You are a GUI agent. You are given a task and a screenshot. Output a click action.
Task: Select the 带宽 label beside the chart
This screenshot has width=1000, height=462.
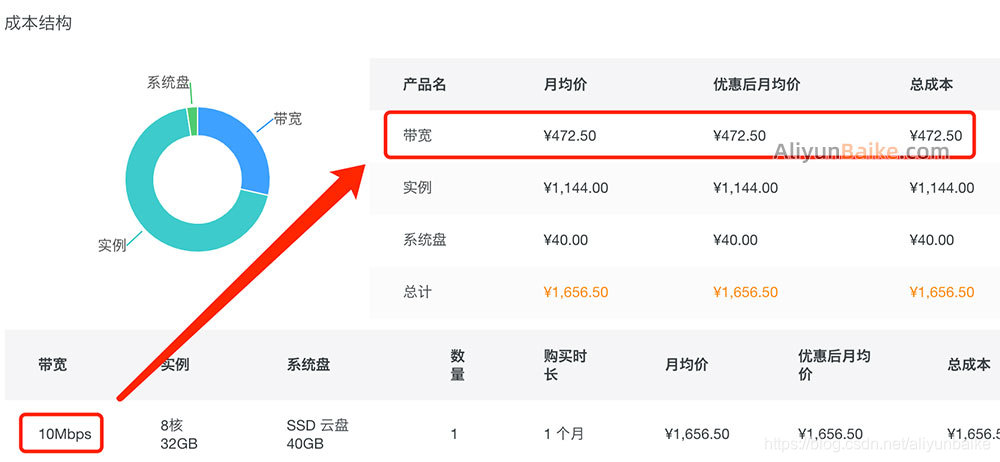(288, 119)
